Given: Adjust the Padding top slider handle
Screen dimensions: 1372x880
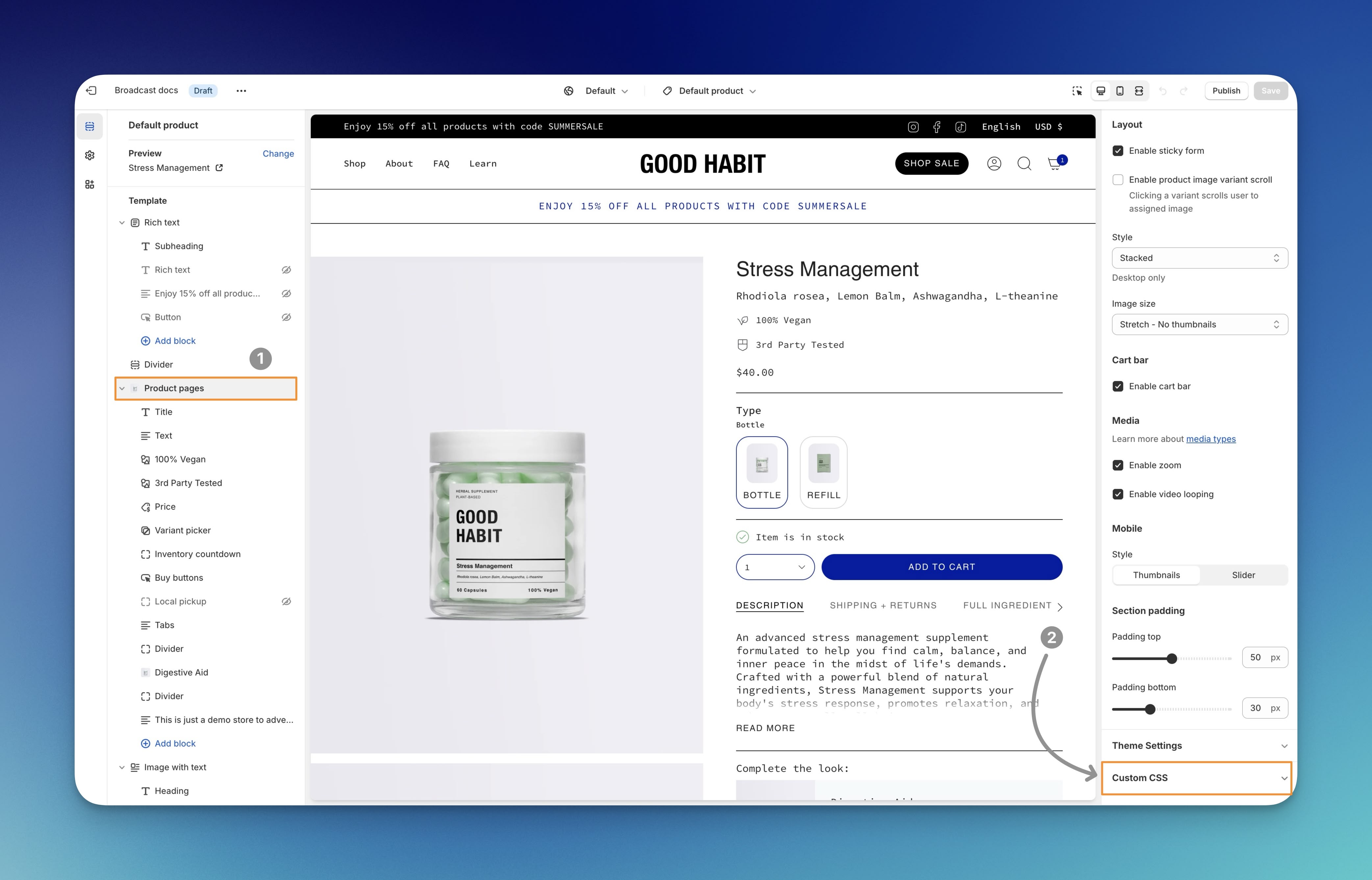Looking at the screenshot, I should pos(1171,658).
